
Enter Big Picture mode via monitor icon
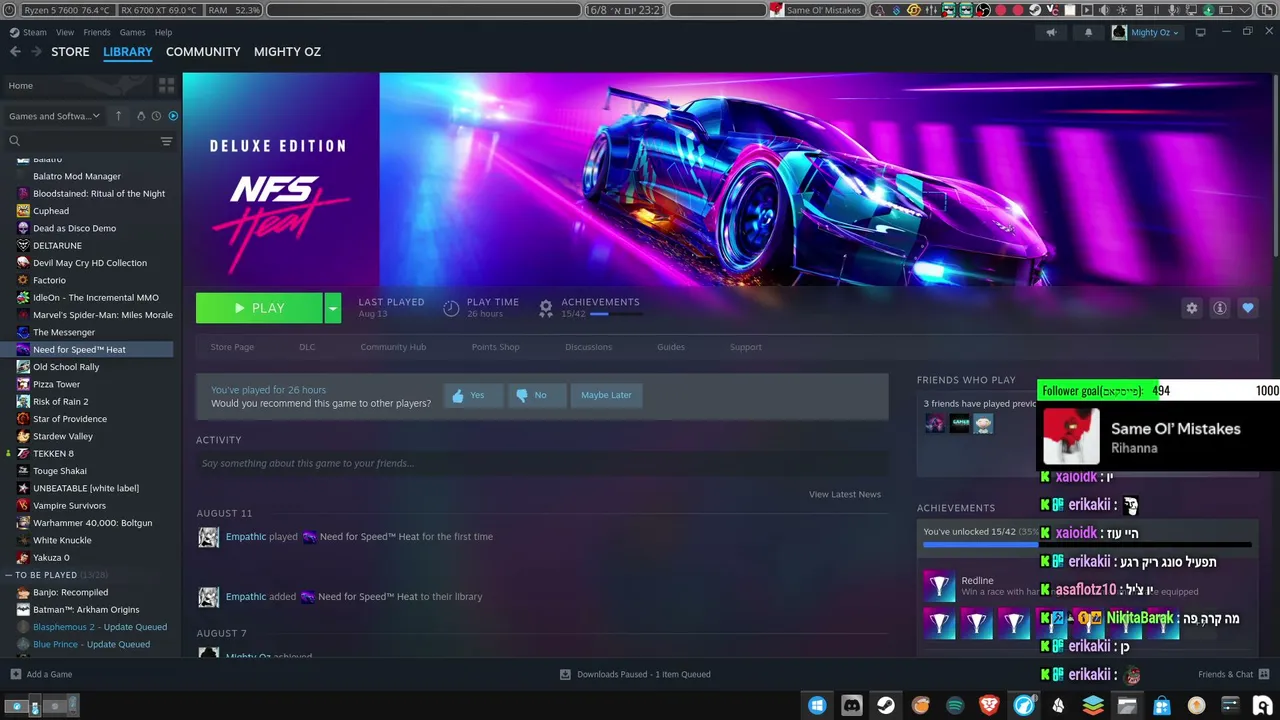1201,32
